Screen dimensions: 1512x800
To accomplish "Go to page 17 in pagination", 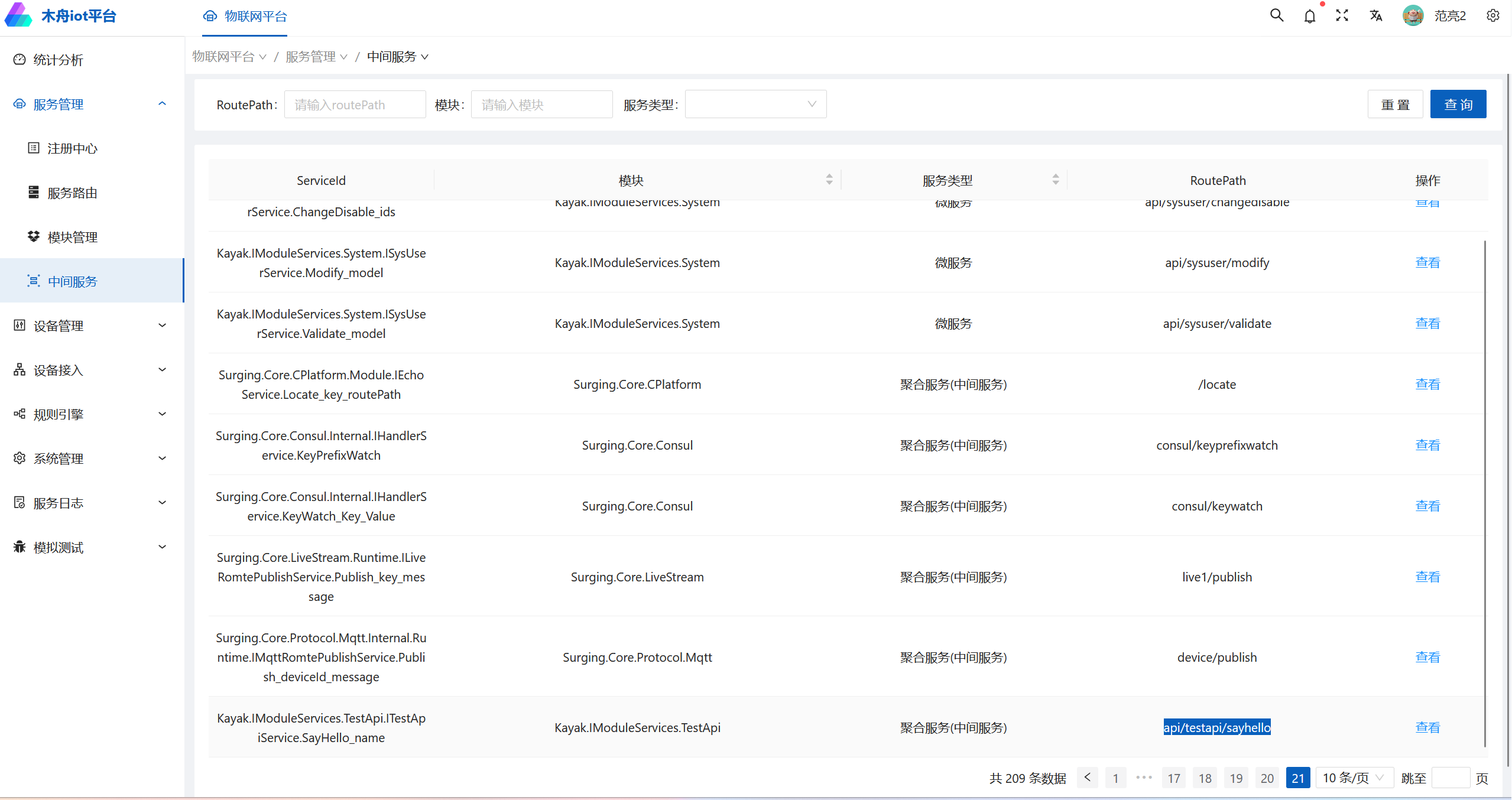I will click(1174, 778).
